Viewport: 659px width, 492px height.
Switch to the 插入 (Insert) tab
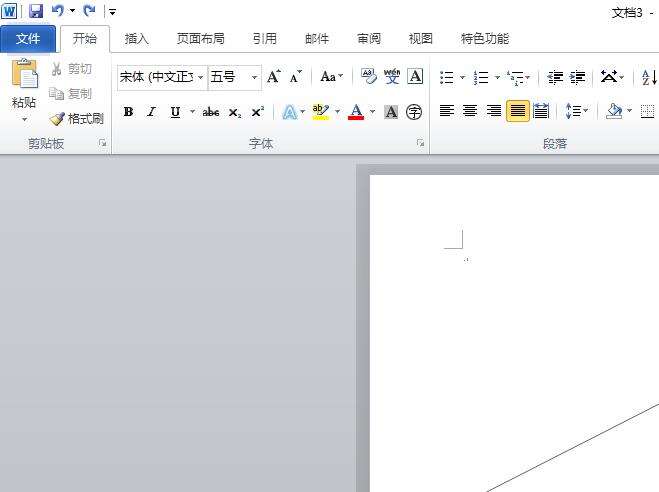point(136,39)
